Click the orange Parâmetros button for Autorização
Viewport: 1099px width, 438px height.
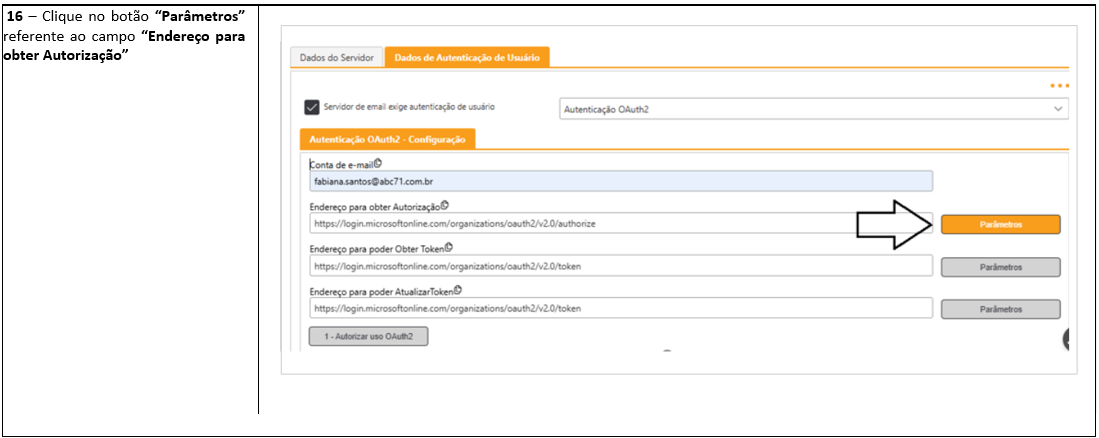[1000, 225]
